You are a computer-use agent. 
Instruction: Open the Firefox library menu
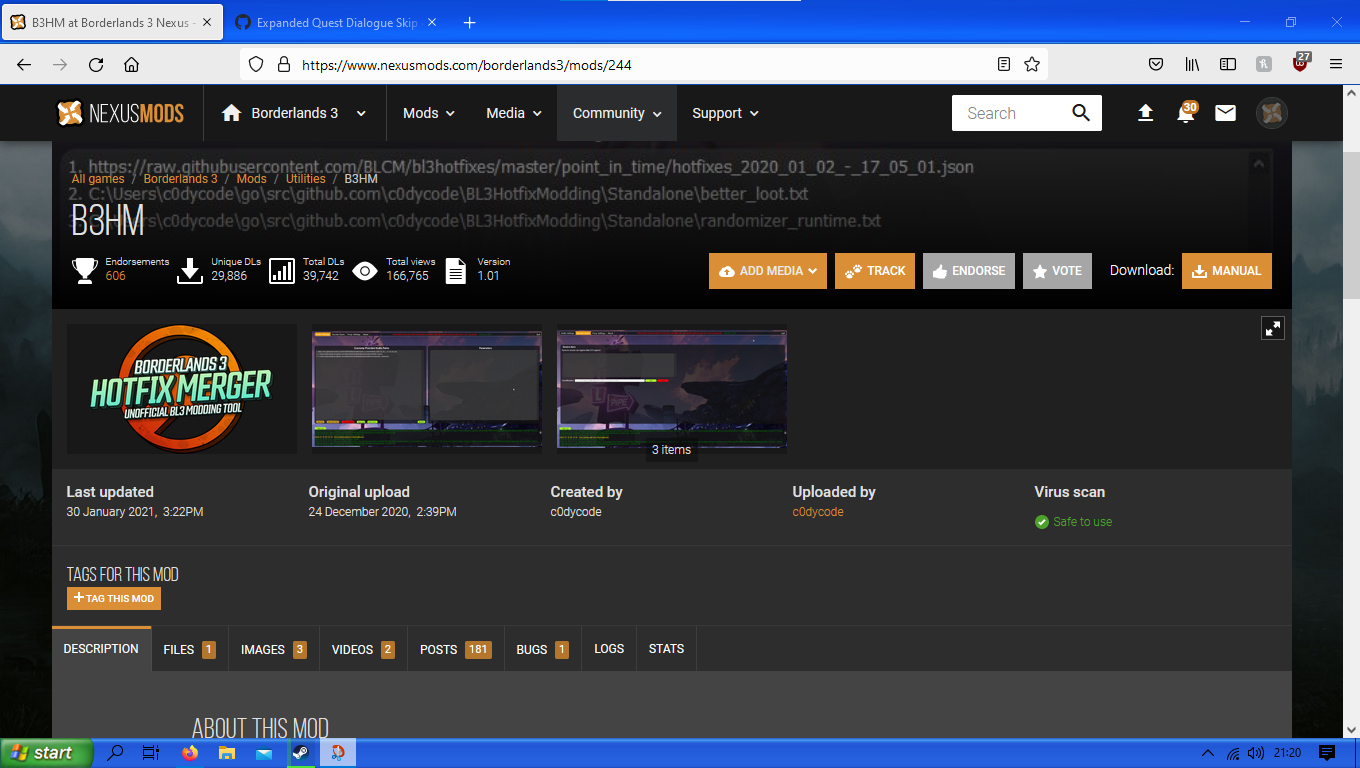click(1192, 64)
